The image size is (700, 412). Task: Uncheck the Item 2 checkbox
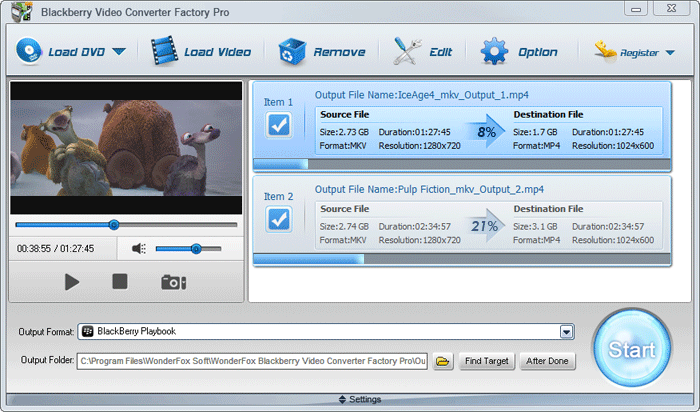pyautogui.click(x=279, y=219)
